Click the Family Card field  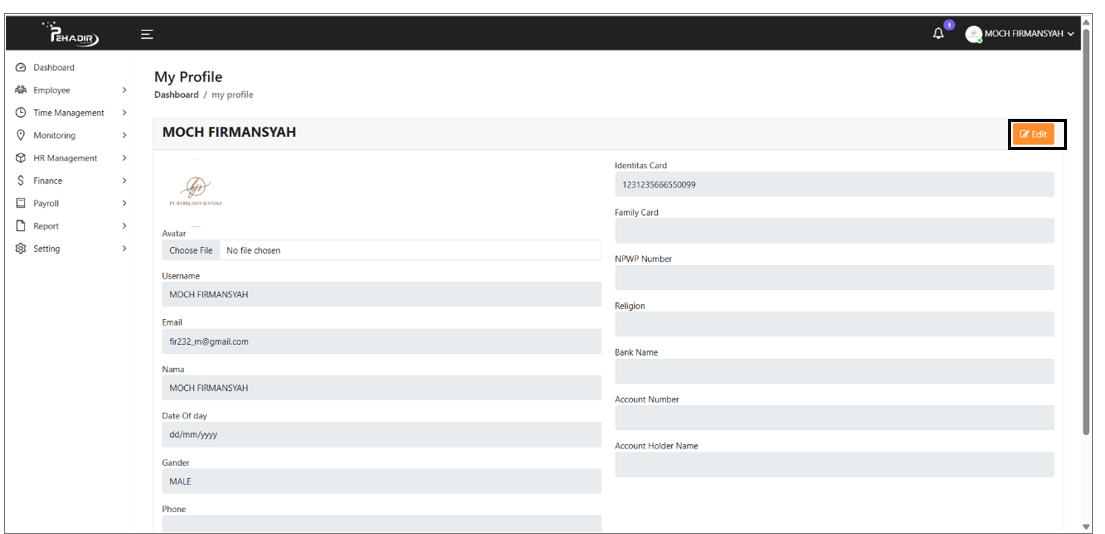click(834, 231)
